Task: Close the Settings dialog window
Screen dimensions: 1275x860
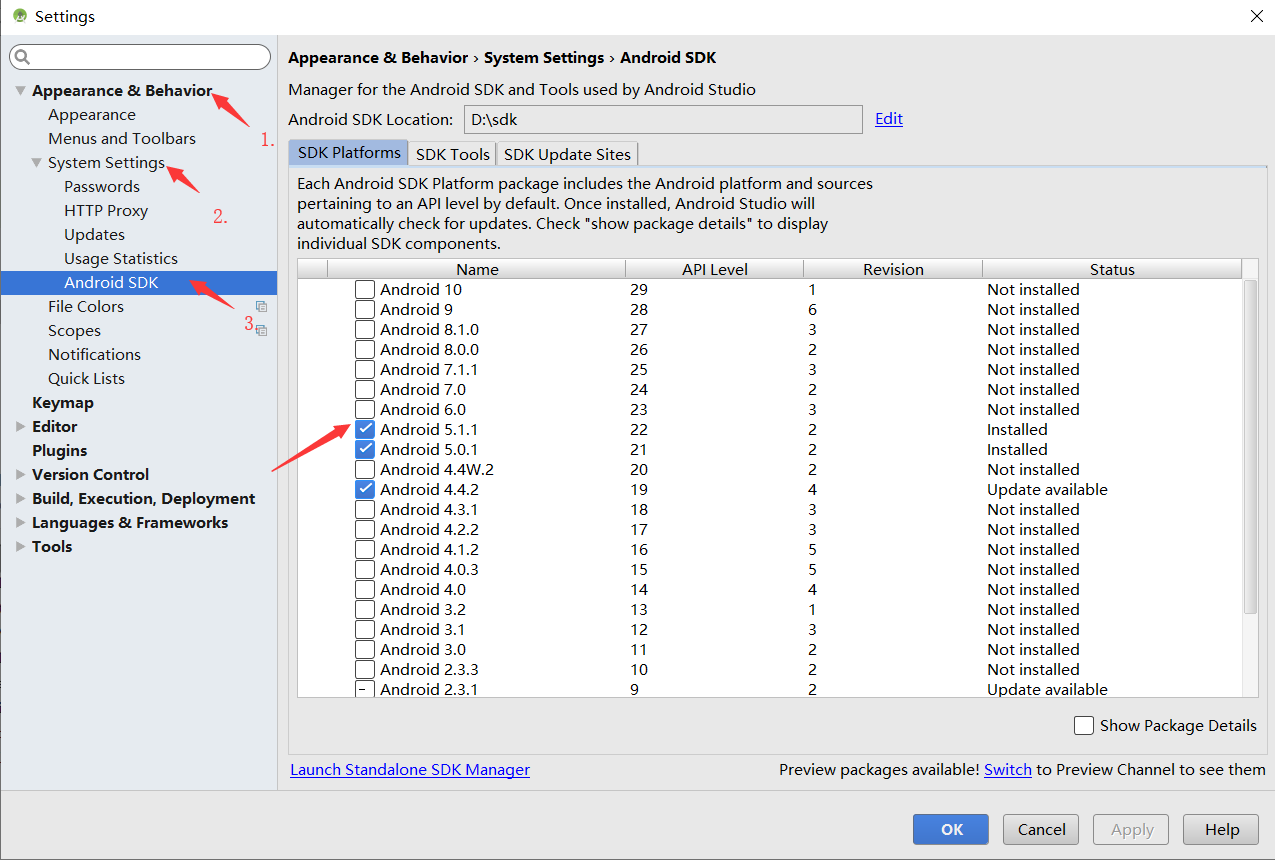Action: (x=1256, y=16)
